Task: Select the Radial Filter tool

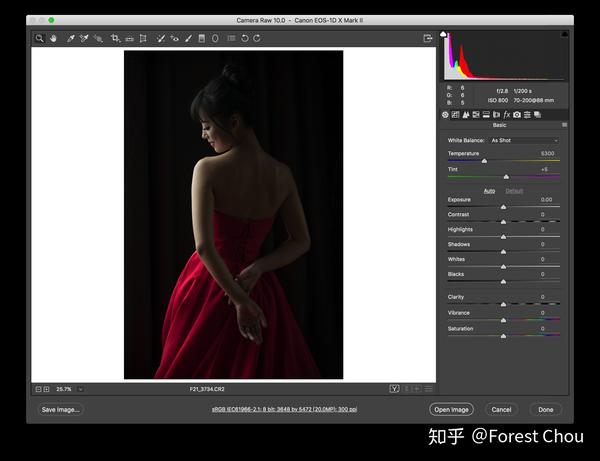Action: point(215,38)
